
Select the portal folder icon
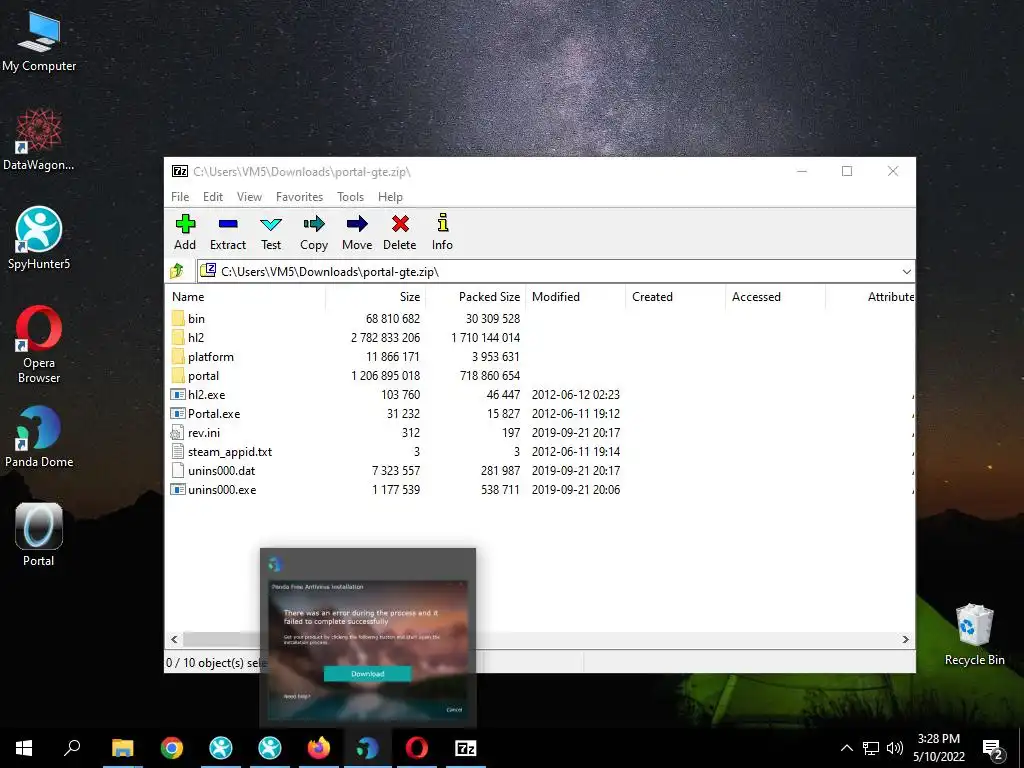(x=178, y=376)
